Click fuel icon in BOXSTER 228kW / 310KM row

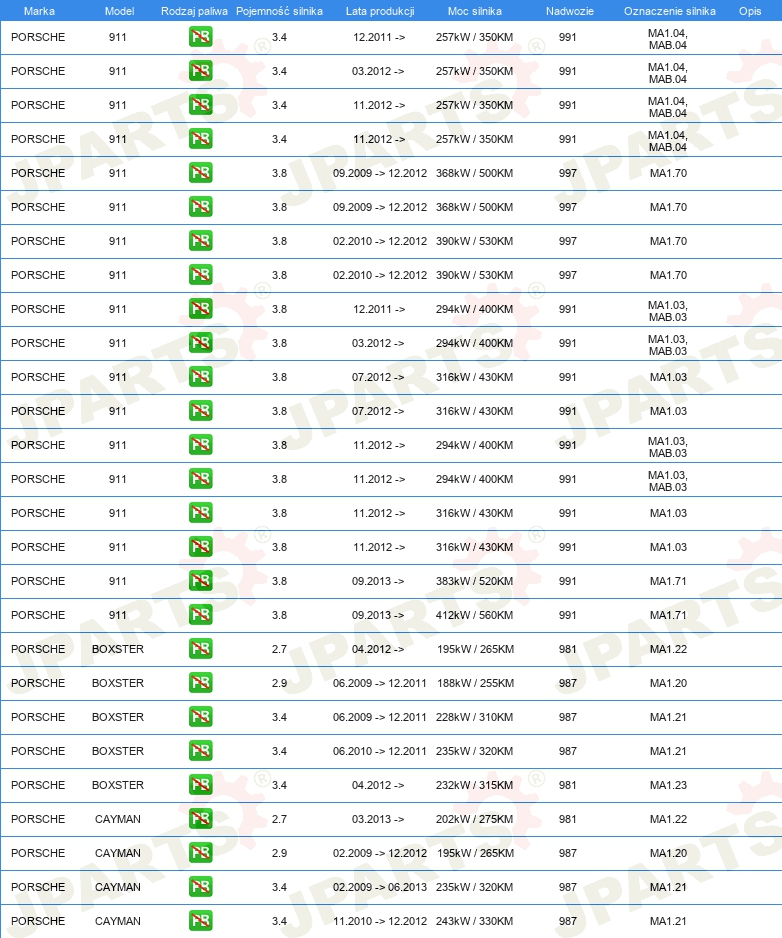click(x=200, y=717)
